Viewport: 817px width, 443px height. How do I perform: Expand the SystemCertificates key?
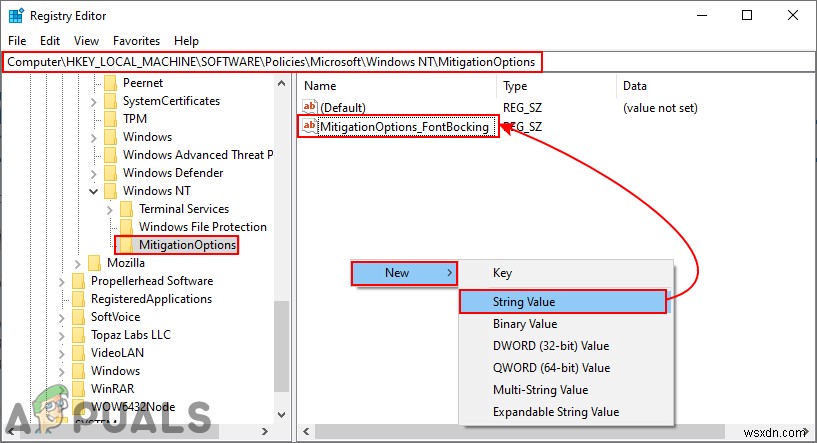(x=93, y=102)
